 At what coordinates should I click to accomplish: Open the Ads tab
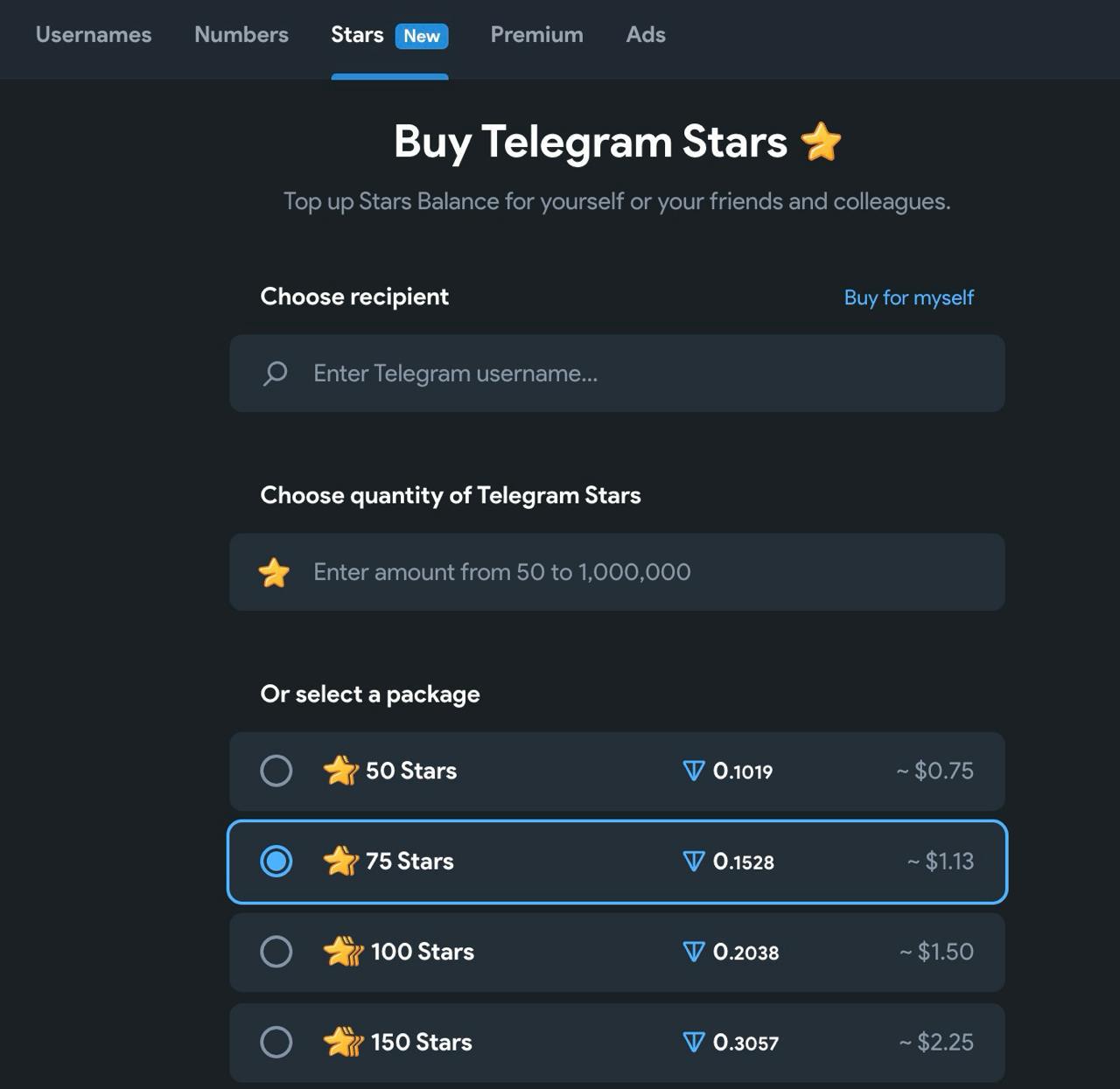[x=646, y=35]
